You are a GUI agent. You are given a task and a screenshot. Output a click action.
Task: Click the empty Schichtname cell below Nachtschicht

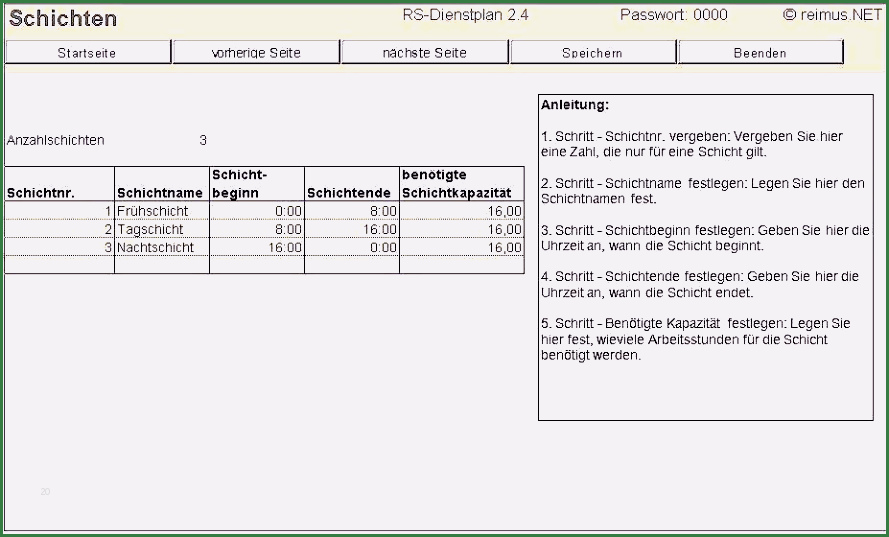[161, 265]
